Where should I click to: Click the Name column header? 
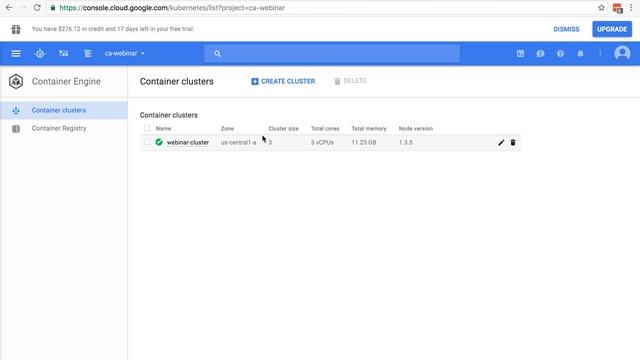[163, 129]
